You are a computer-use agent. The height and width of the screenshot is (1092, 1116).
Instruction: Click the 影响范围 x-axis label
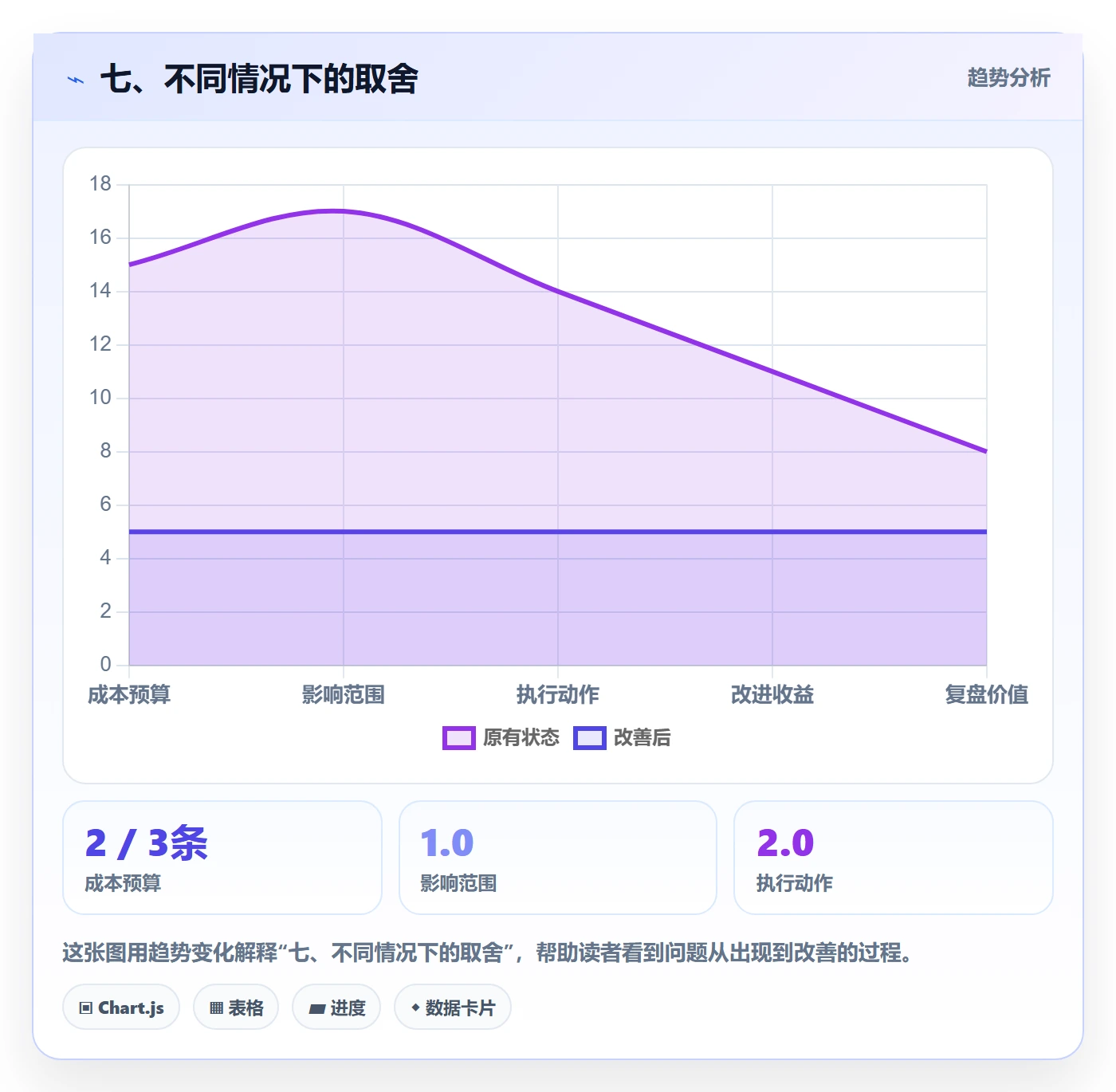[x=344, y=695]
